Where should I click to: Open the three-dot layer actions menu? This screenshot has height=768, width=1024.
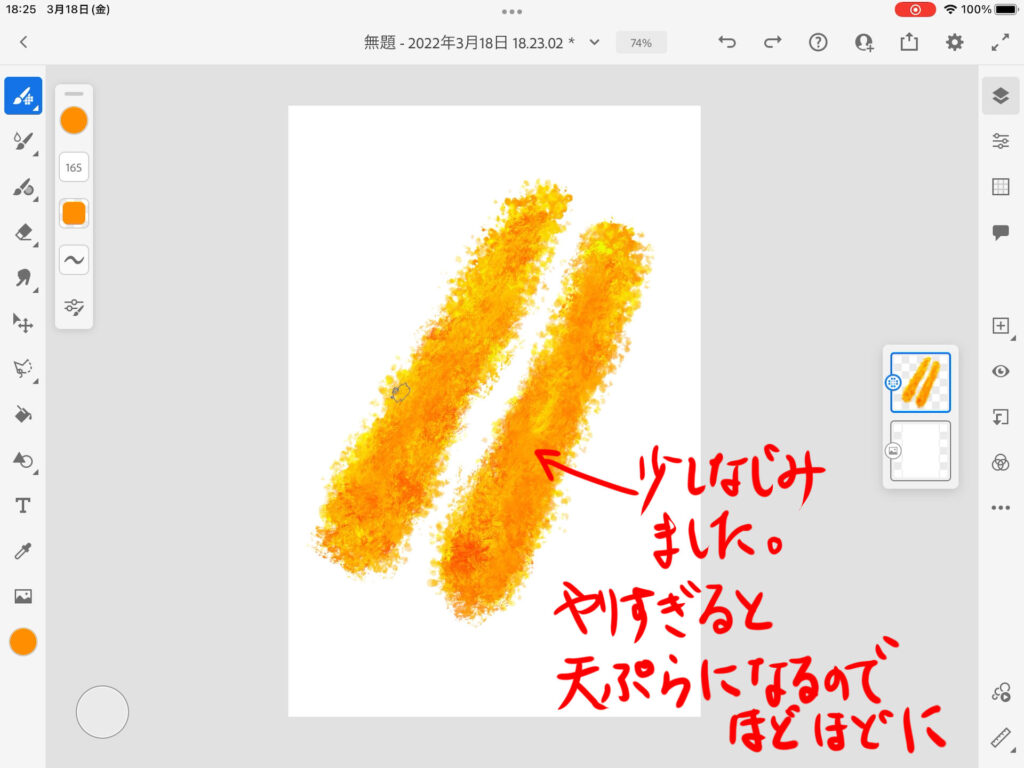click(x=1000, y=508)
